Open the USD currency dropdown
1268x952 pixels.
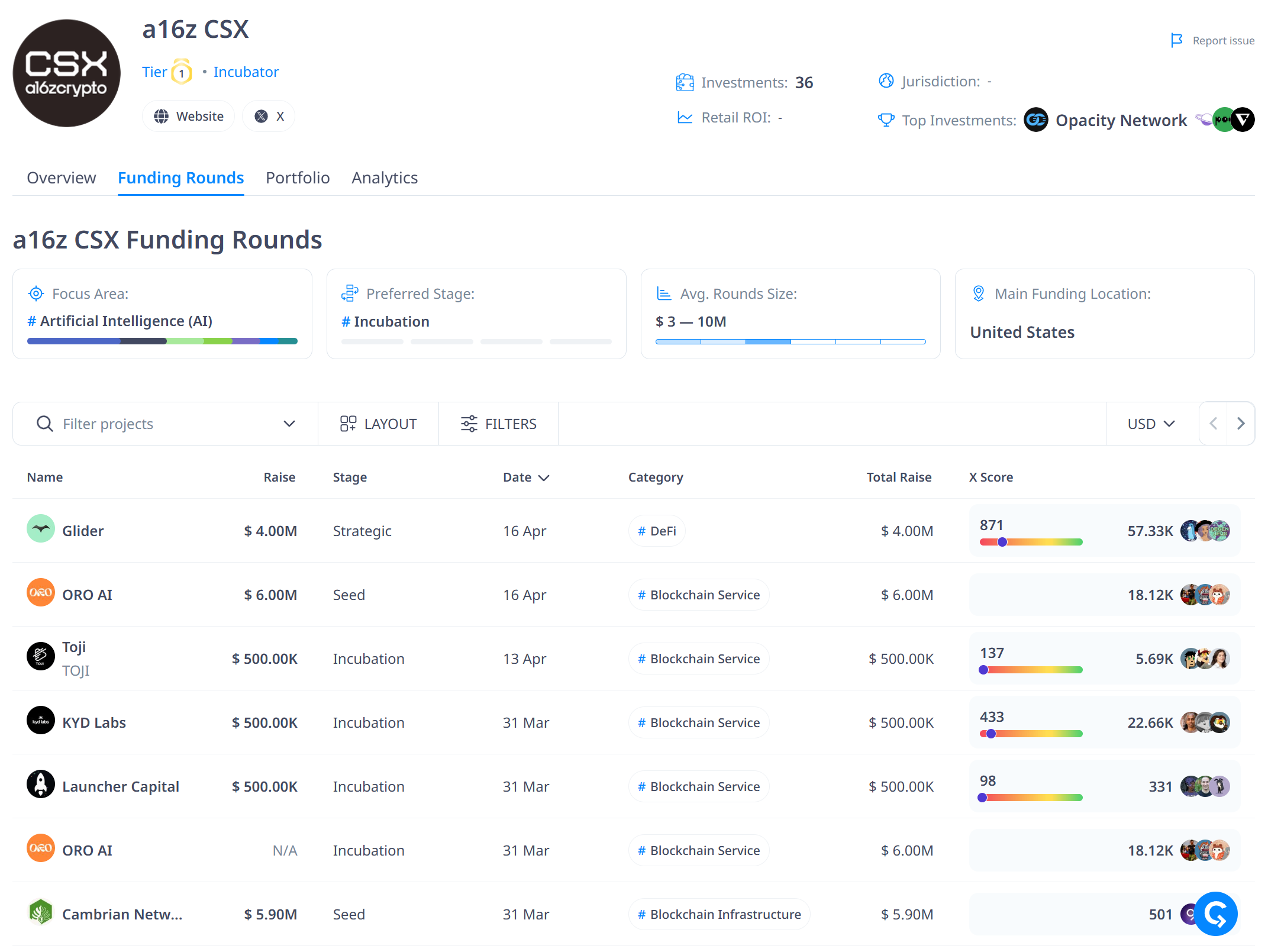1151,424
